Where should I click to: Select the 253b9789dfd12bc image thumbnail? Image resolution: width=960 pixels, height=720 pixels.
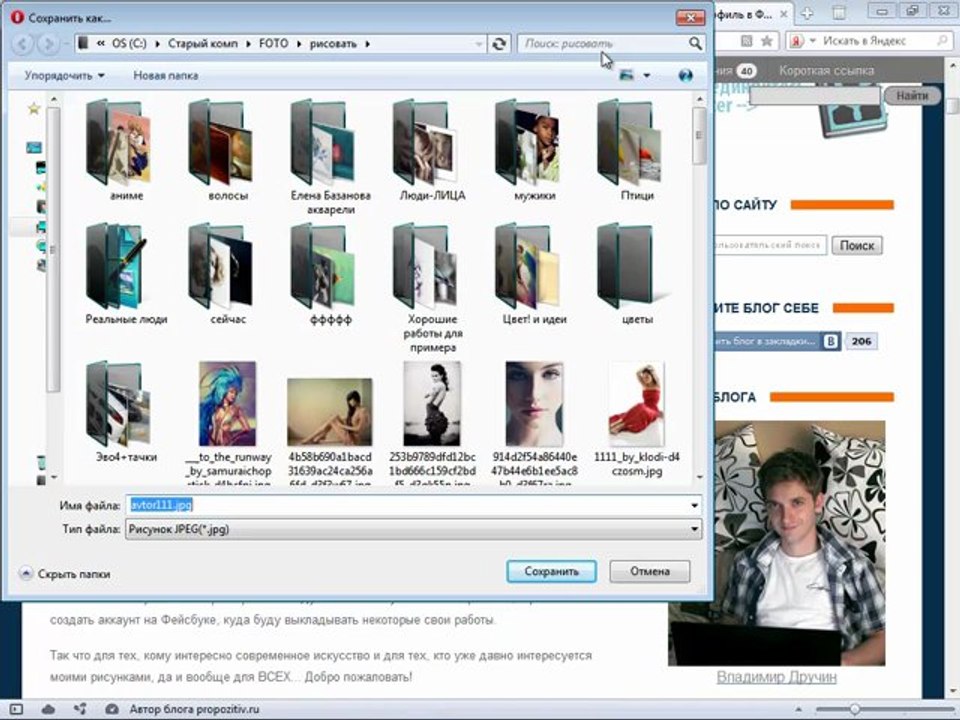[x=432, y=404]
